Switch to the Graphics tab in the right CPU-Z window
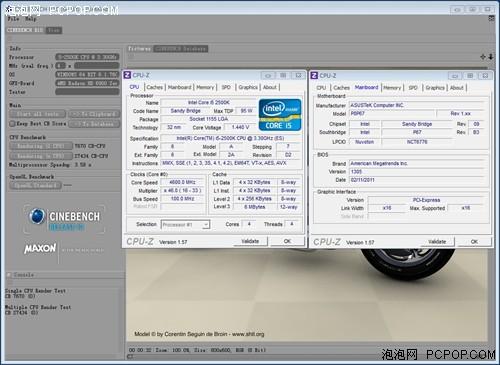This screenshot has width=500, height=365. pyautogui.click(x=435, y=88)
